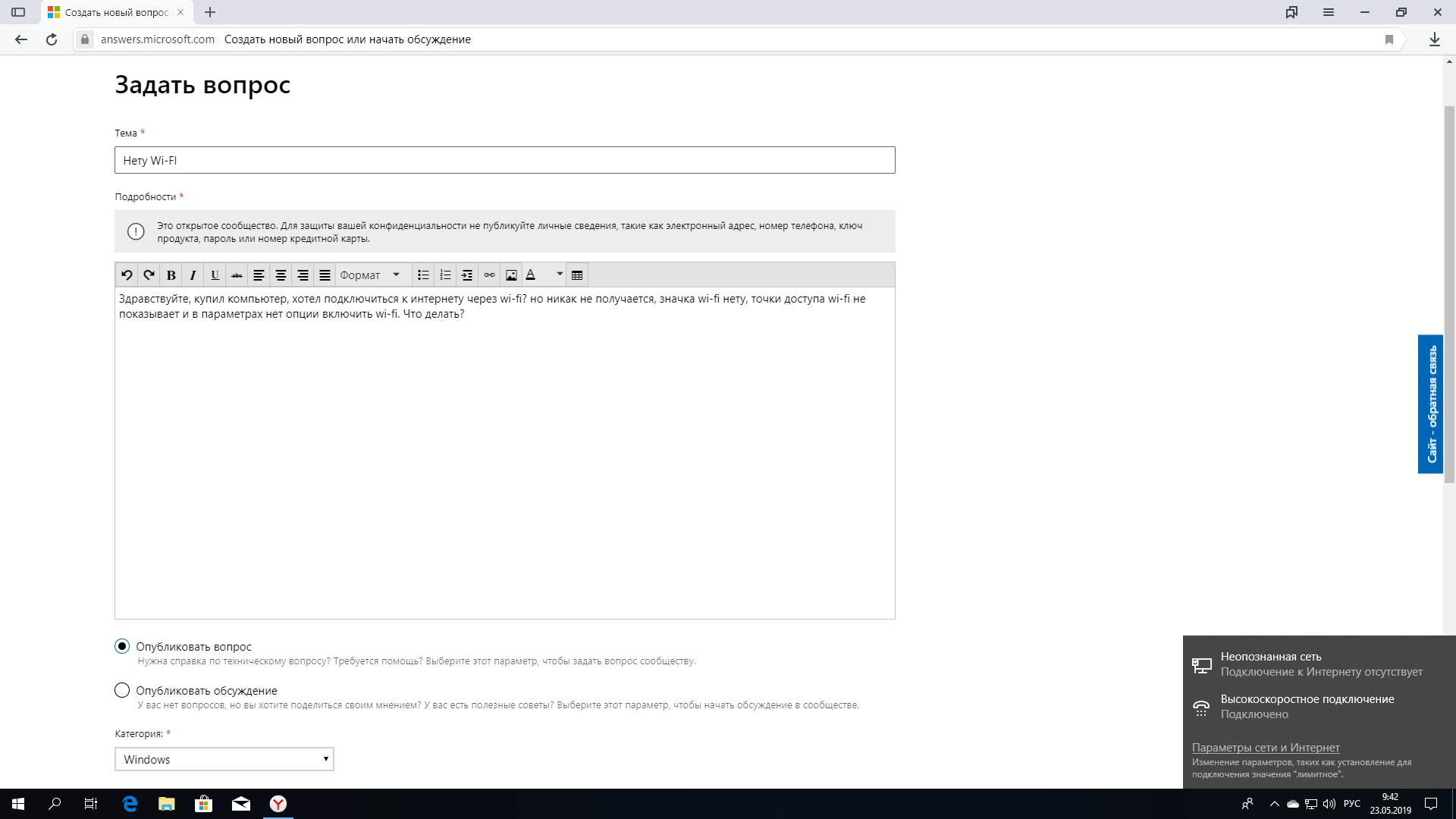Screen dimensions: 1456x819
Task: Click the Redo icon
Action: coord(149,275)
